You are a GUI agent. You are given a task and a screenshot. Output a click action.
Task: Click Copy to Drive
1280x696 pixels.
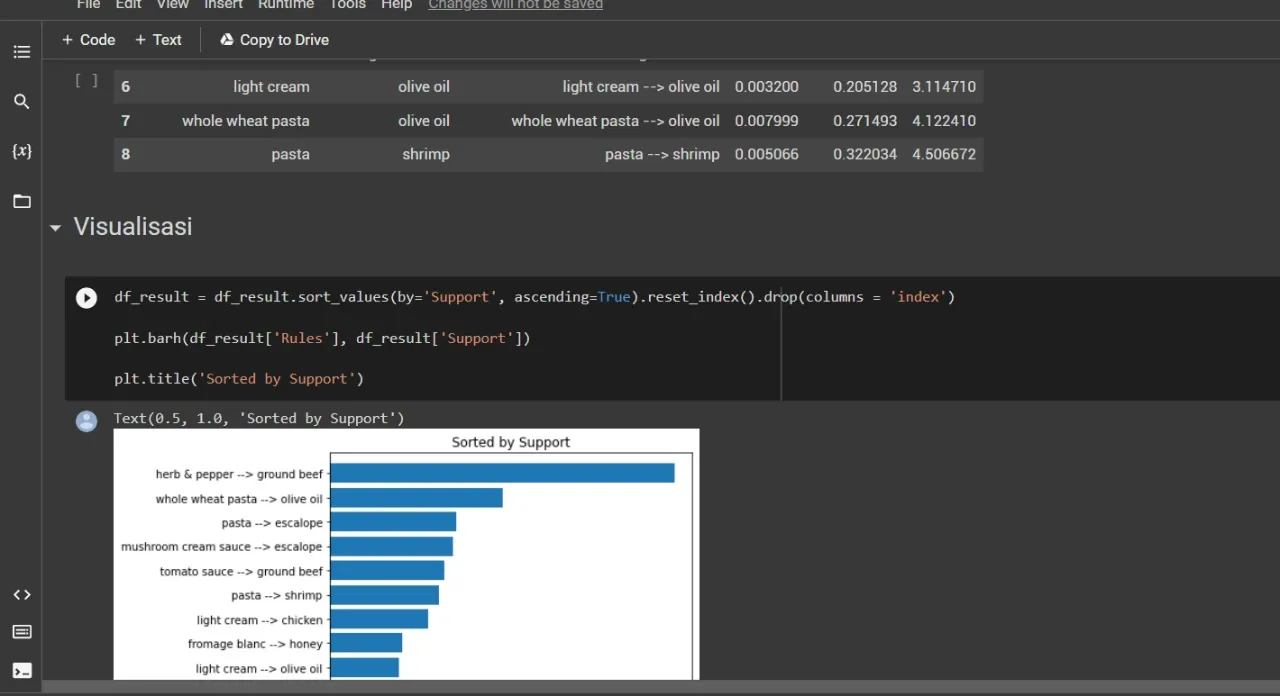274,40
